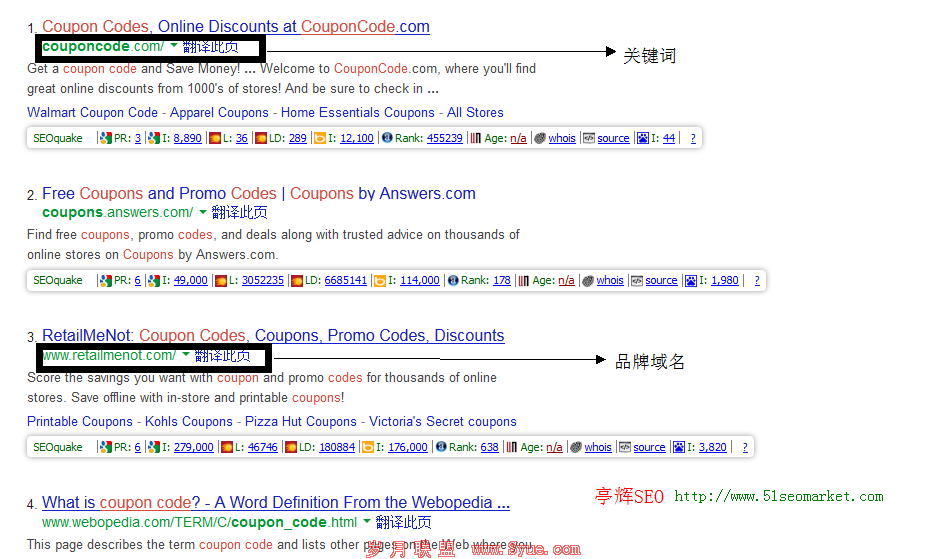Open the Webopedia coupon code definition result
944x559 pixels.
pyautogui.click(x=276, y=502)
